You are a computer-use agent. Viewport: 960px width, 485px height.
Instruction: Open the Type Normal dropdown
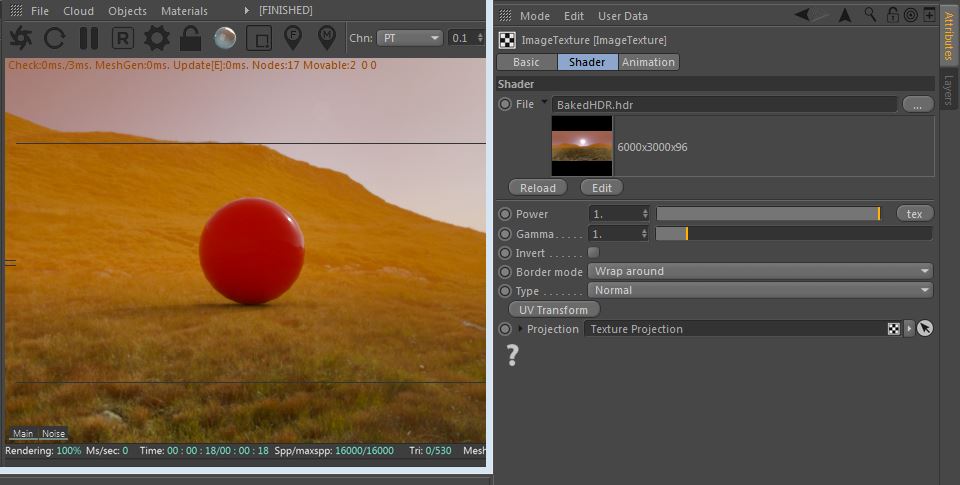click(x=760, y=290)
